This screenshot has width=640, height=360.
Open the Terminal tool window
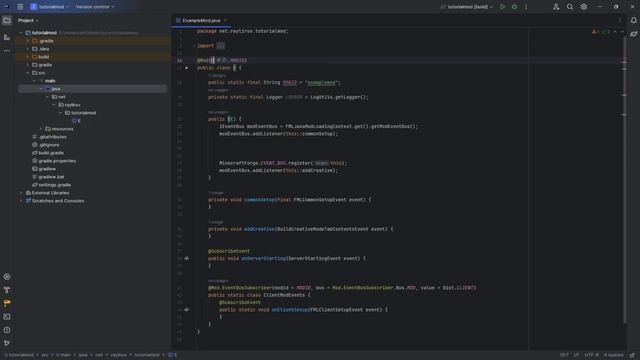[7, 316]
